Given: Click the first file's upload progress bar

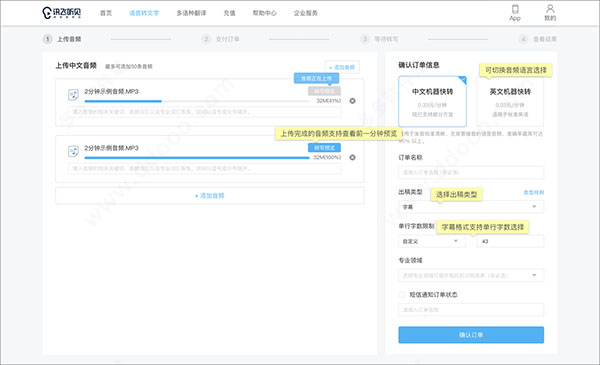Looking at the screenshot, I should [x=197, y=101].
